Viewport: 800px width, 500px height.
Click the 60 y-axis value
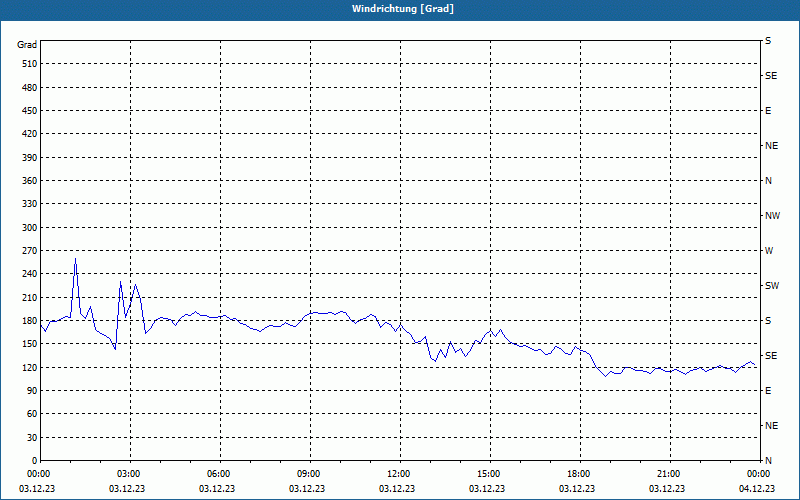point(32,414)
